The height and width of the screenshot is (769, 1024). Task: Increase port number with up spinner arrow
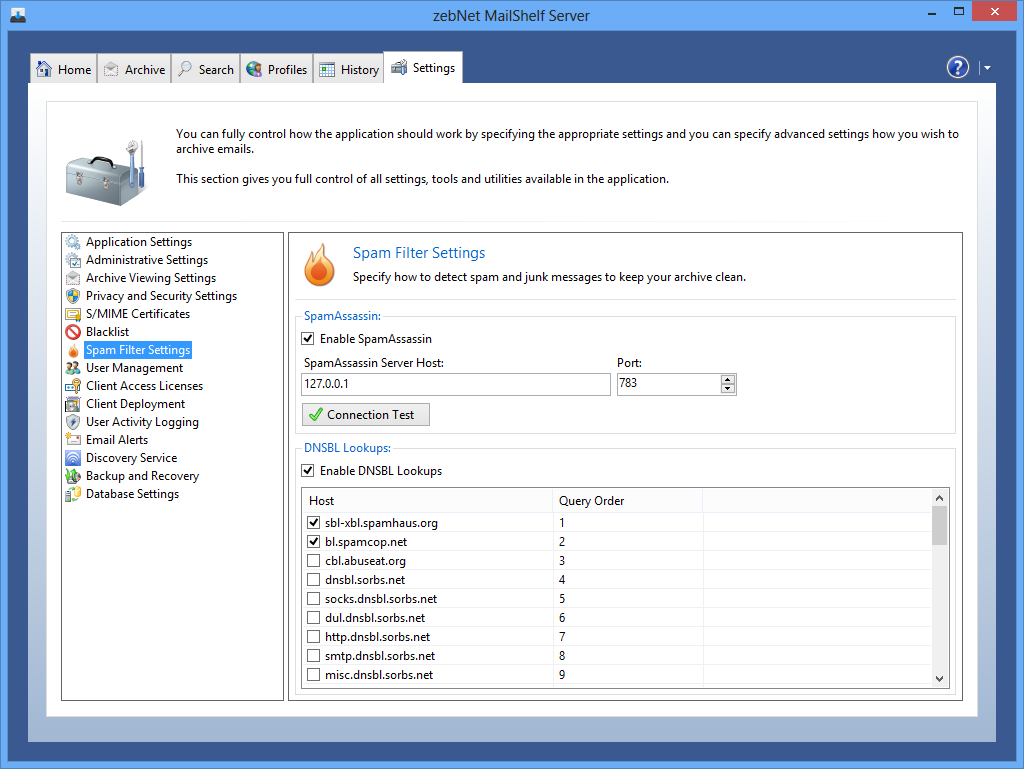[727, 380]
